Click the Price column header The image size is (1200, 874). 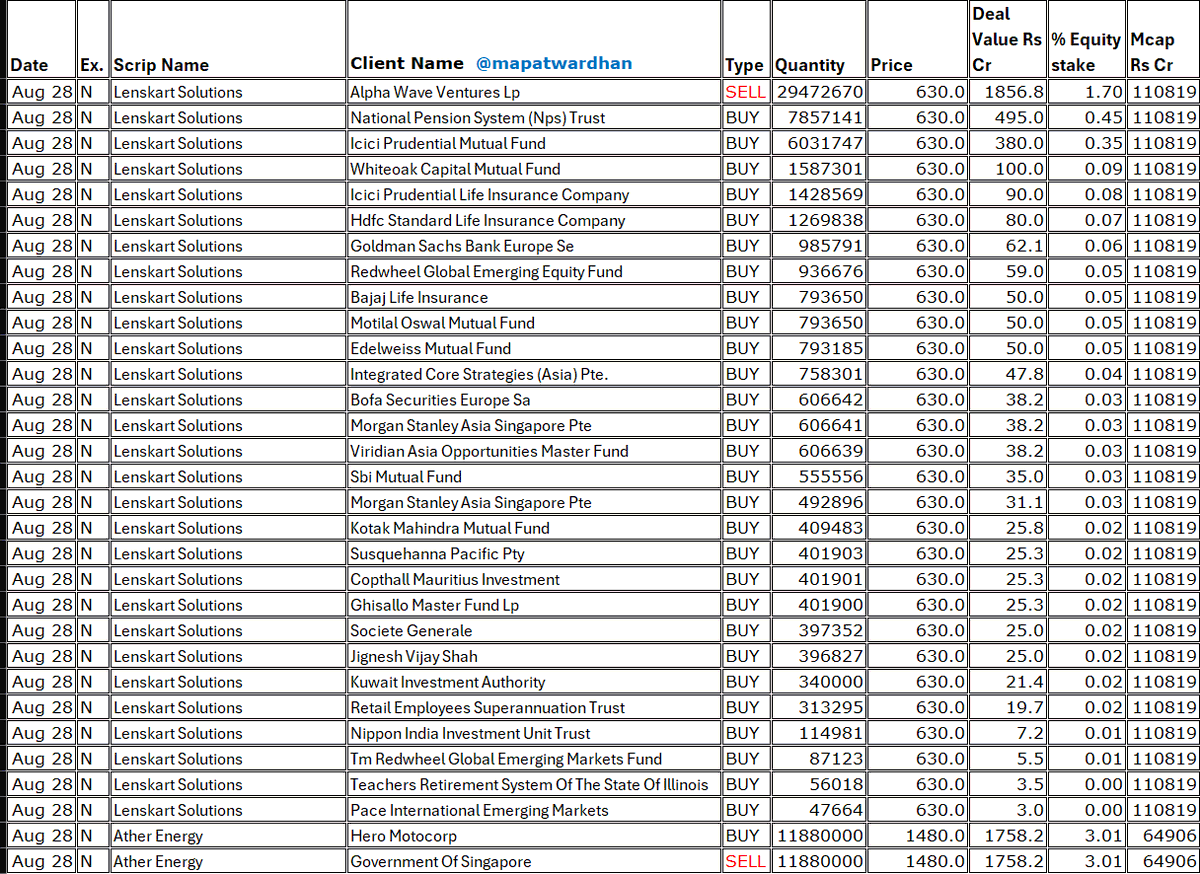918,40
